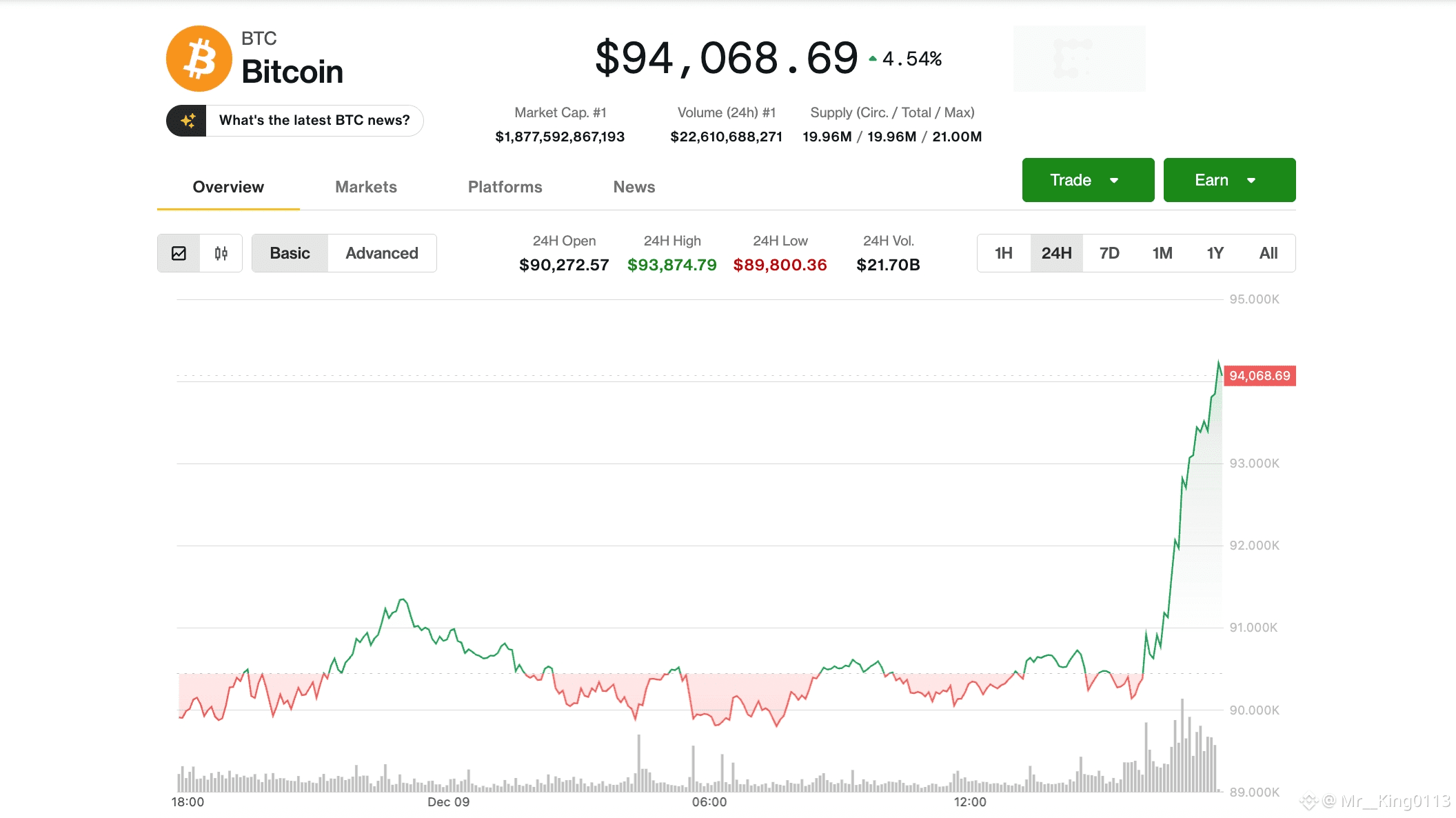
Task: Click the sparkle AI news icon
Action: point(187,121)
